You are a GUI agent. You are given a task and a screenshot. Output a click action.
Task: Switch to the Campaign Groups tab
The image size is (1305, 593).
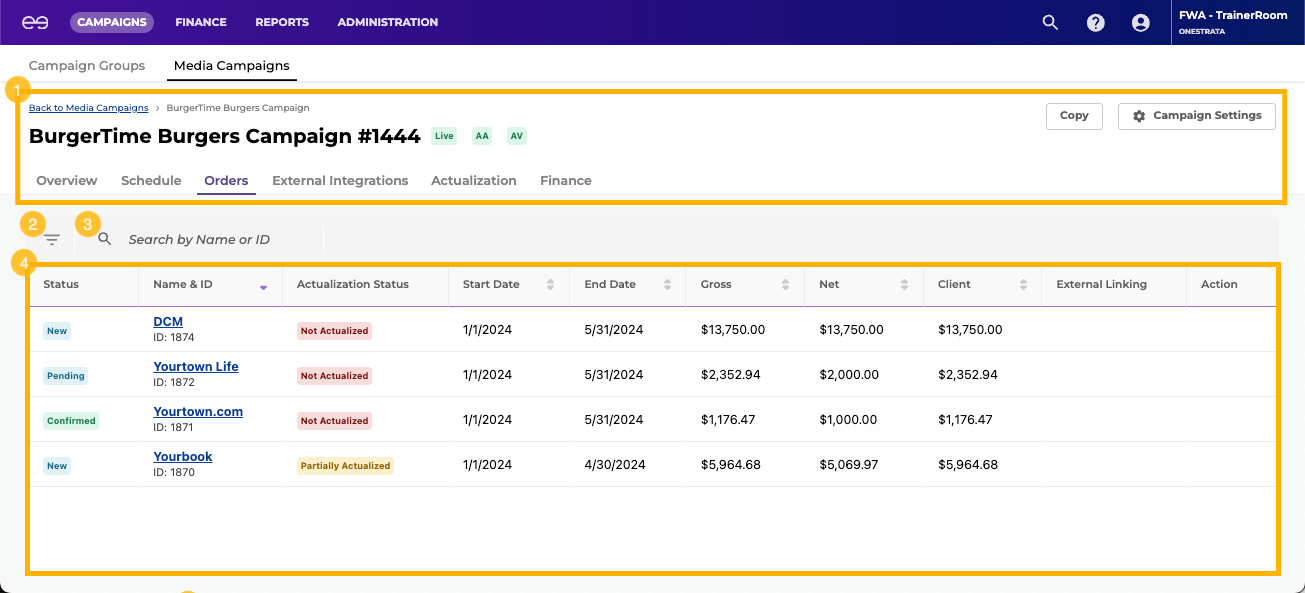pos(87,66)
